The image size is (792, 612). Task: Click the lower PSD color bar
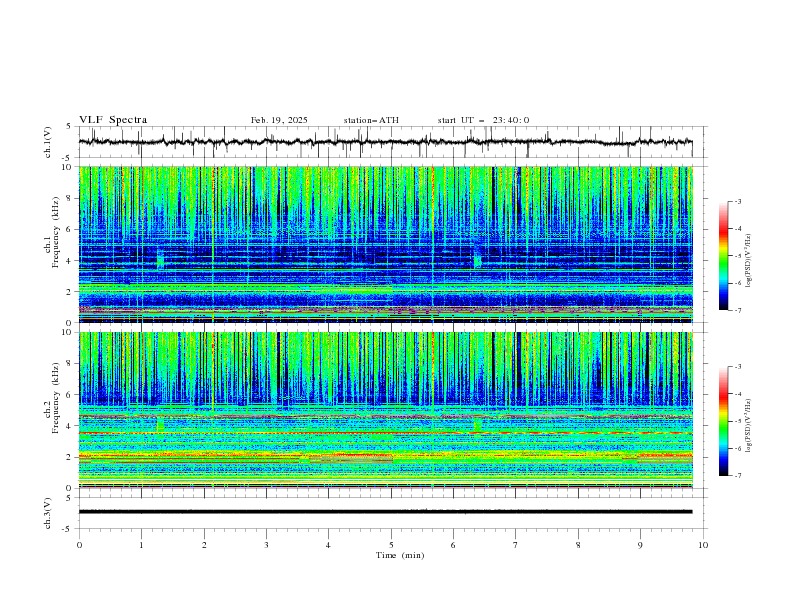[724, 421]
